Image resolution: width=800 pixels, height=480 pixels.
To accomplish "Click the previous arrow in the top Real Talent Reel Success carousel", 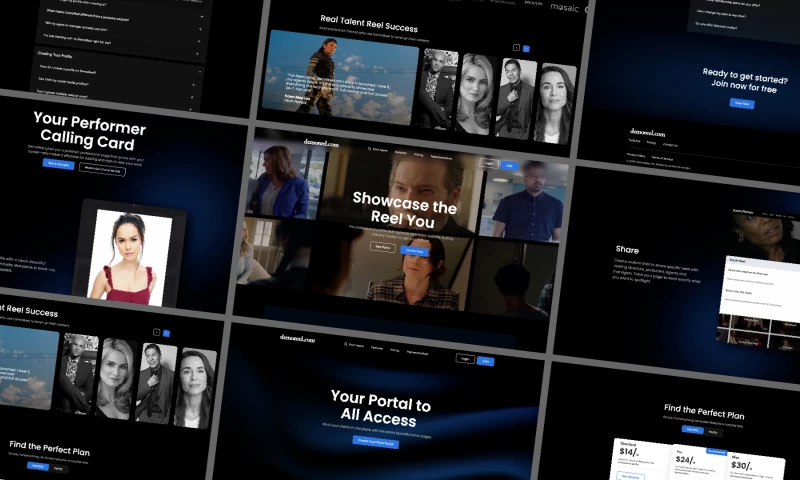I will 516,47.
